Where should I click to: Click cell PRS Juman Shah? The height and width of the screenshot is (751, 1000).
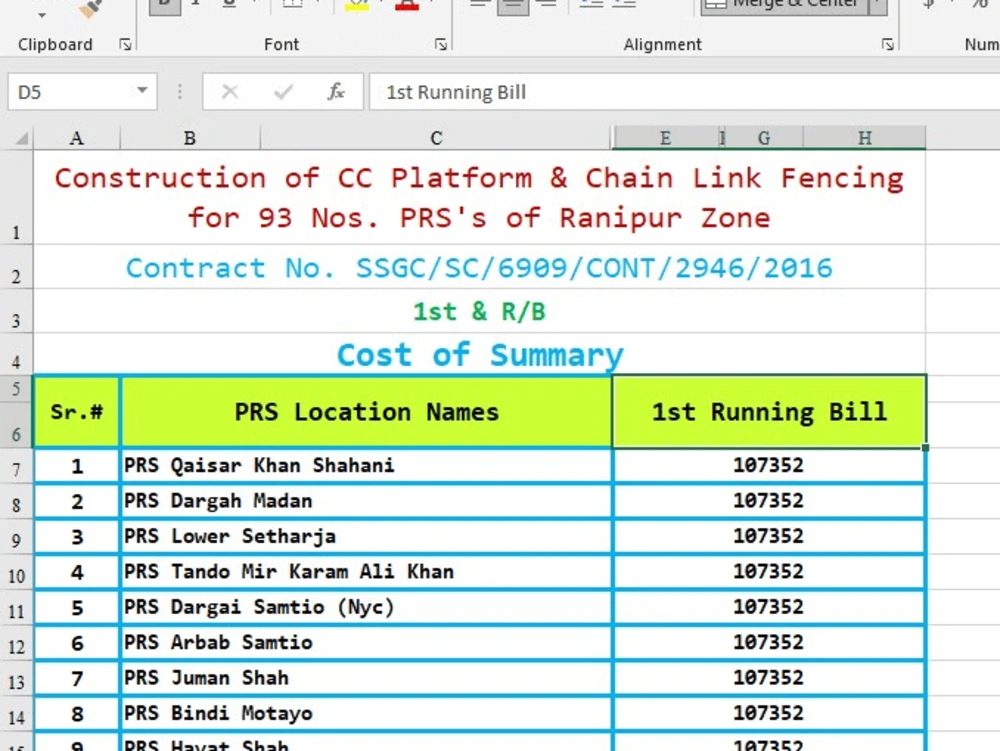tap(366, 678)
